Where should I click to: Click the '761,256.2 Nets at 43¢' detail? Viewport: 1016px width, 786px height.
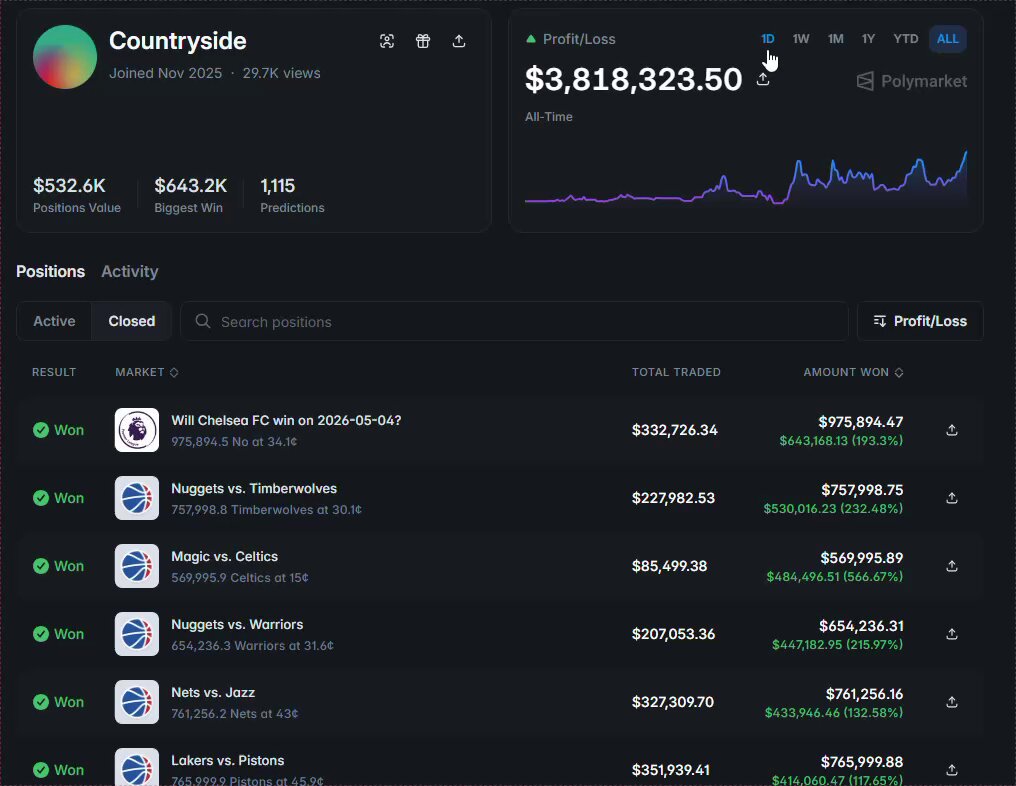pyautogui.click(x=235, y=714)
